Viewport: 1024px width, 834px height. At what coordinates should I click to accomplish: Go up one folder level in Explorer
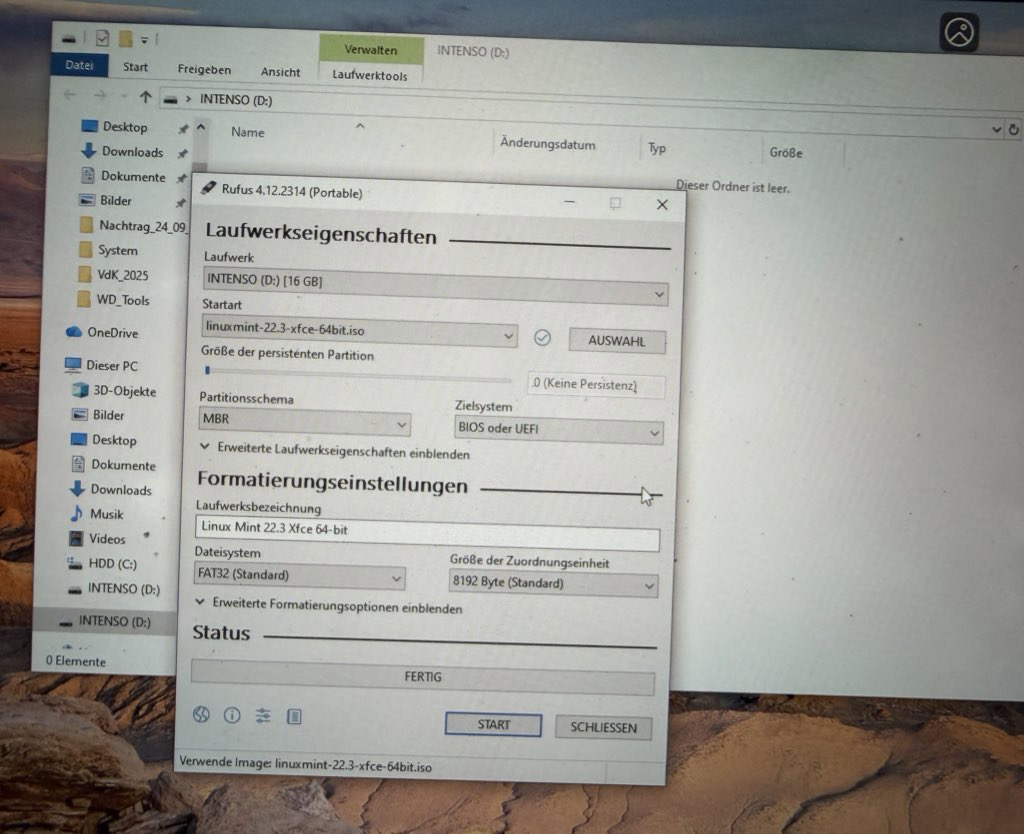tap(145, 97)
